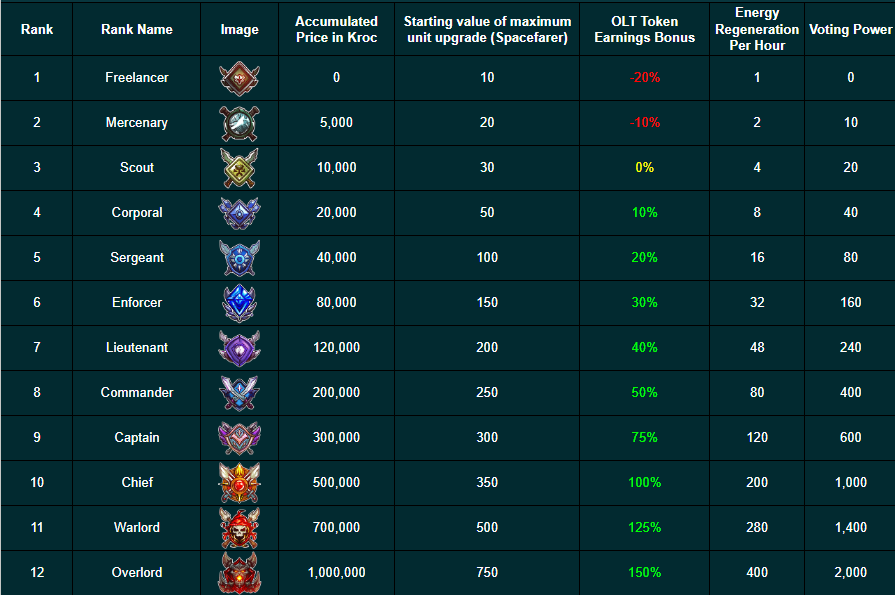Click the Mercenary rank badge icon
895x595 pixels.
pos(239,123)
